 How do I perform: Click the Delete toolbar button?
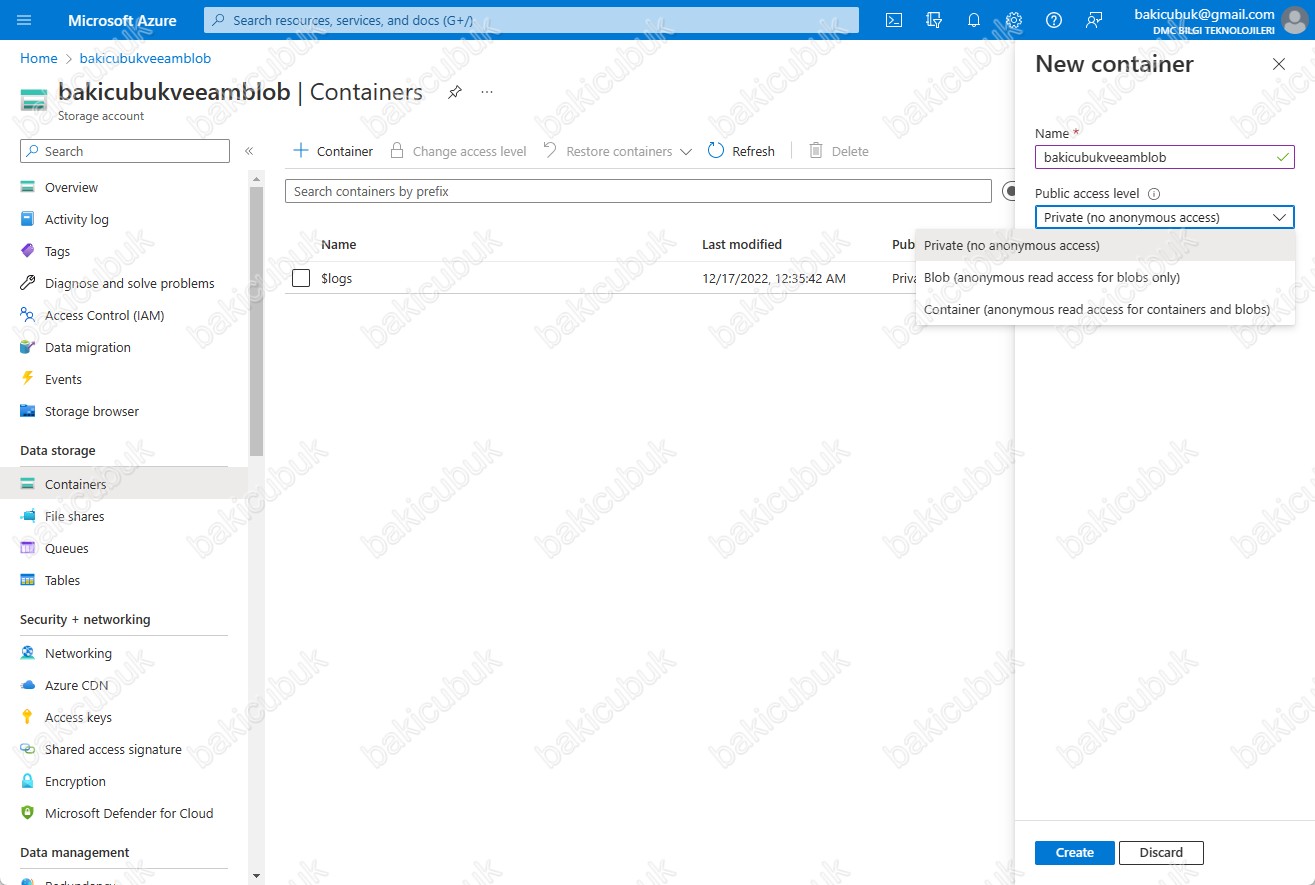click(839, 151)
